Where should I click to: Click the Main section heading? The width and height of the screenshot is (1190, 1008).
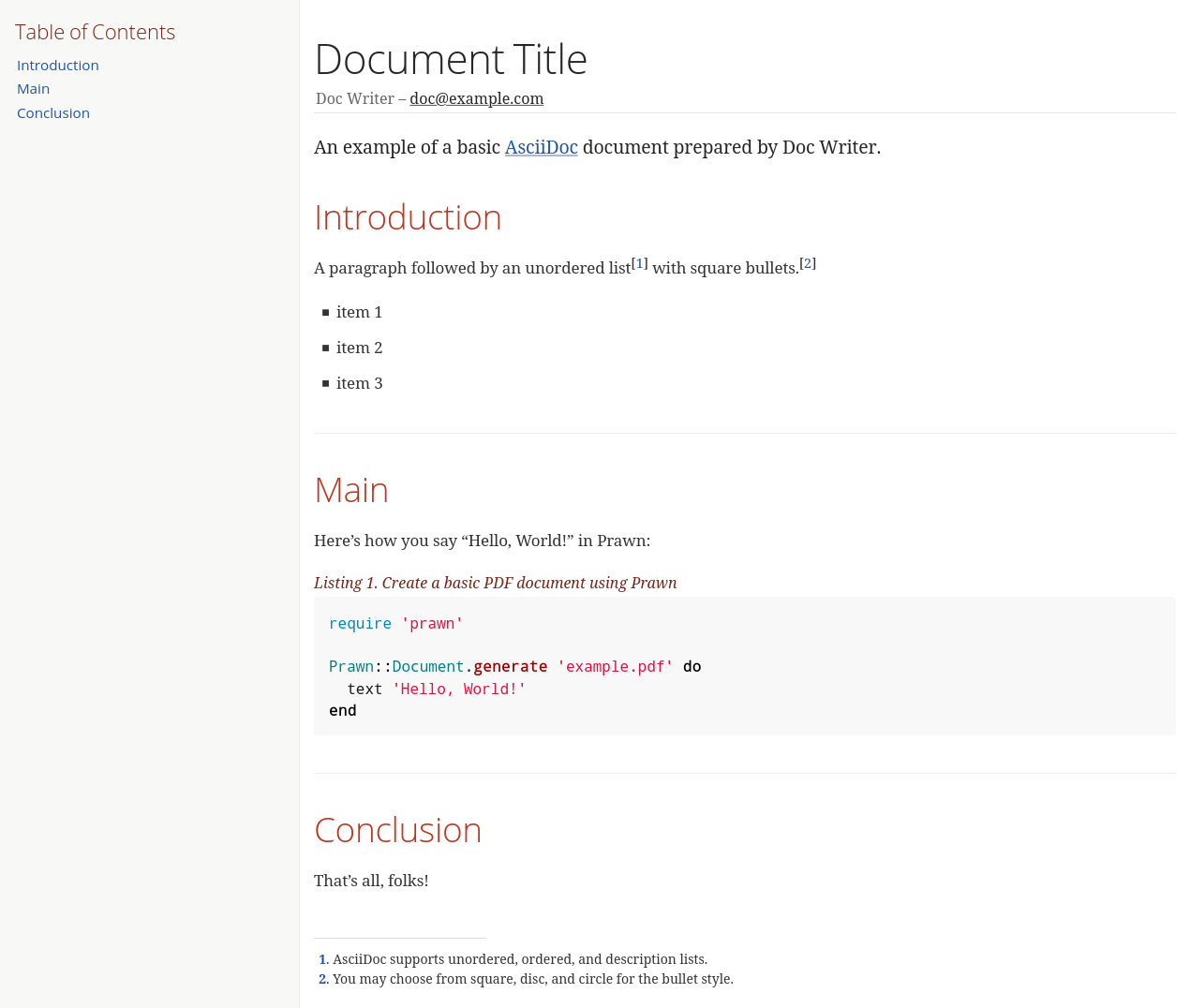click(351, 490)
